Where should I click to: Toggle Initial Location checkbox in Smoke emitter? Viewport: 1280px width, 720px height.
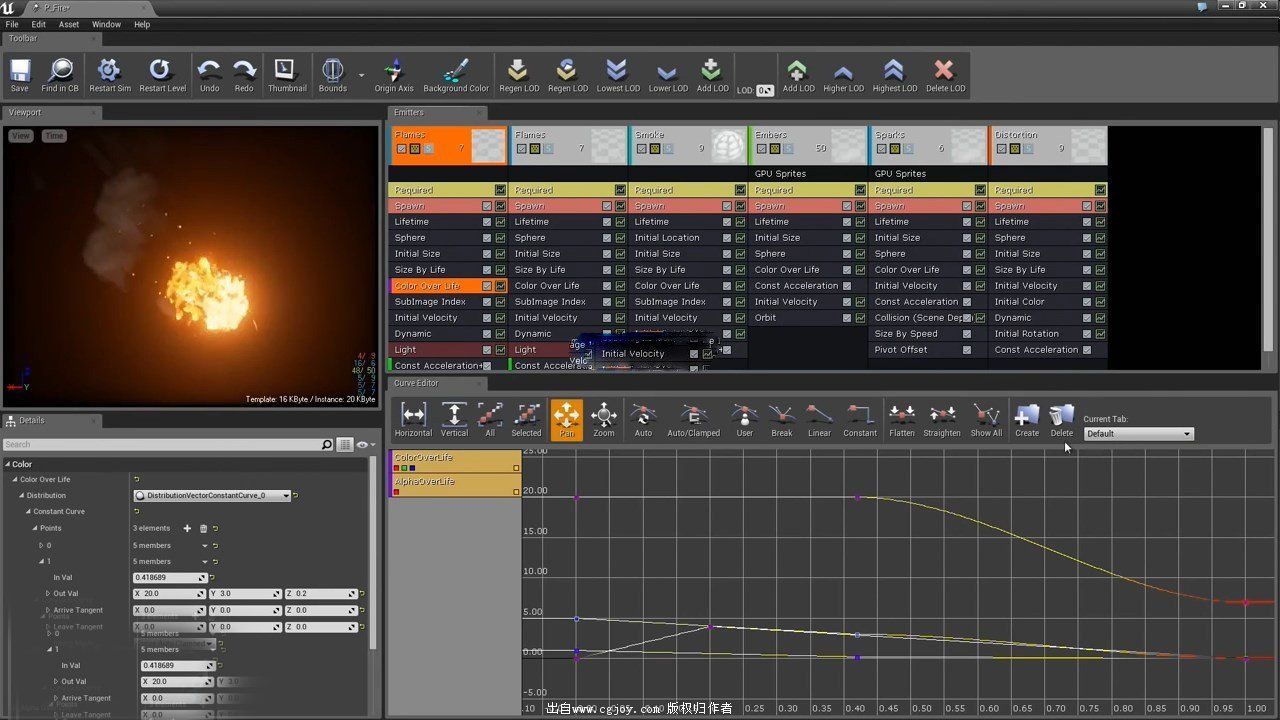[727, 238]
